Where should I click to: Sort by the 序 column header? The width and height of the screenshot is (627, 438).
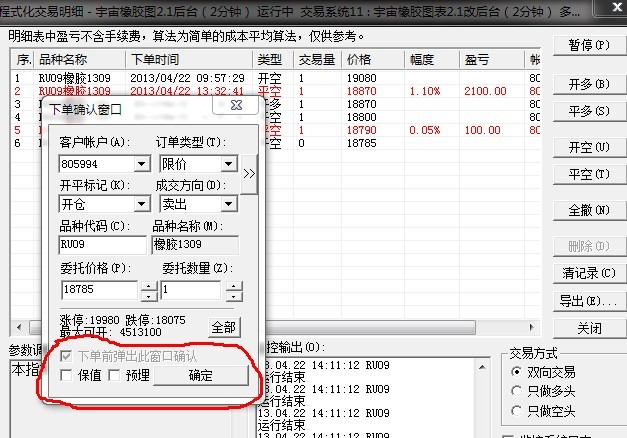[23, 60]
